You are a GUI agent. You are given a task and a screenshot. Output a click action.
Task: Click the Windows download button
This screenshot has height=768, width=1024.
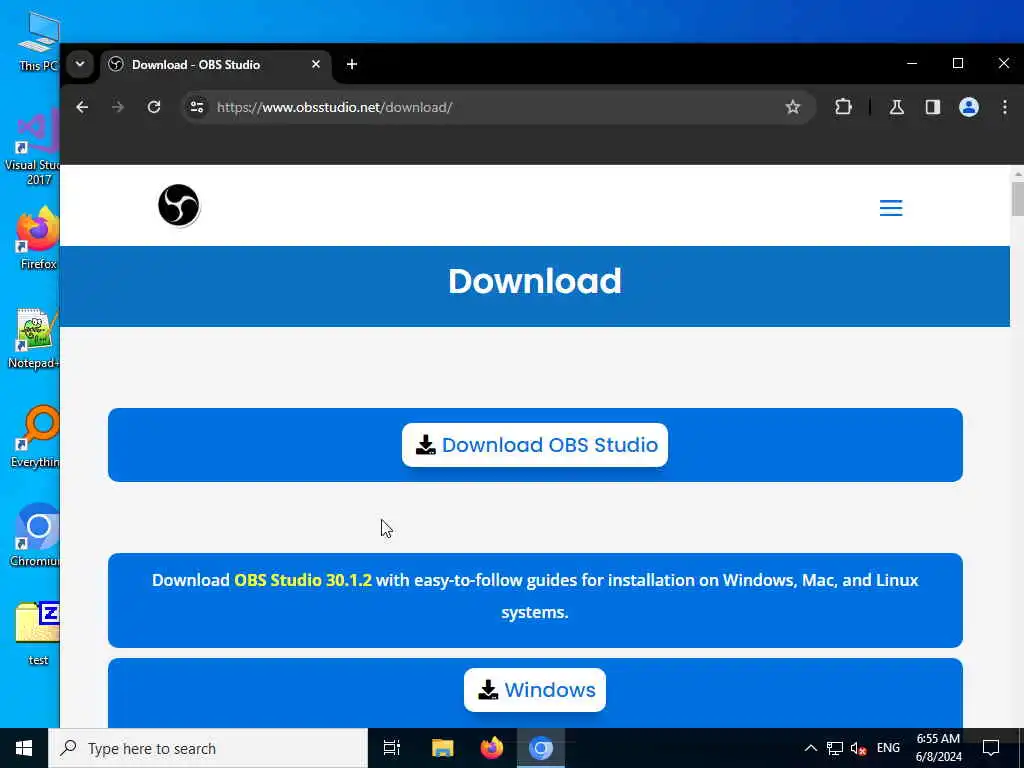(x=535, y=690)
